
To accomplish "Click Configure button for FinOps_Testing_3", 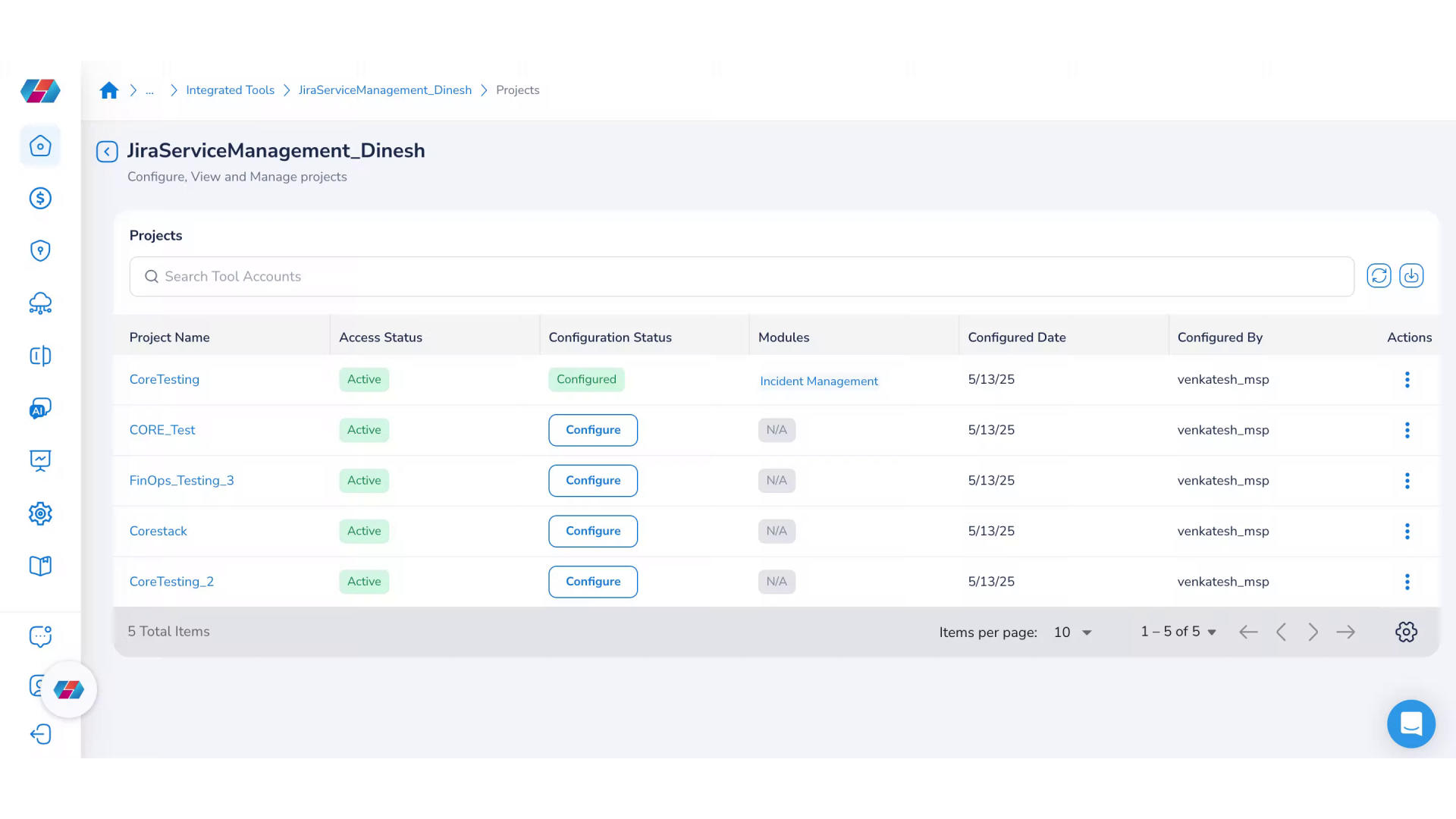I will 593,481.
